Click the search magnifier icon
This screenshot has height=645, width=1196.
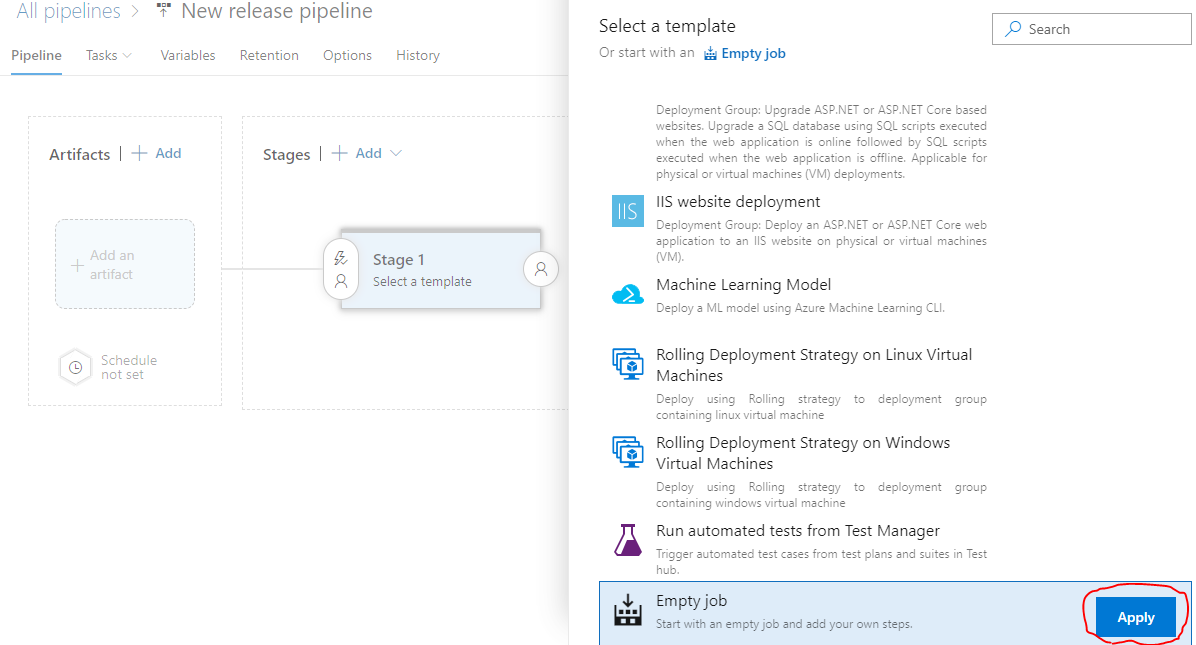click(x=1013, y=29)
